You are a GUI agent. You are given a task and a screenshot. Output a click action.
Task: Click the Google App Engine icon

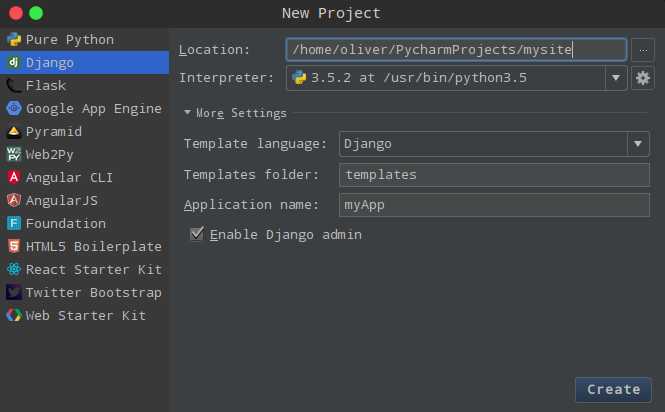pos(14,108)
